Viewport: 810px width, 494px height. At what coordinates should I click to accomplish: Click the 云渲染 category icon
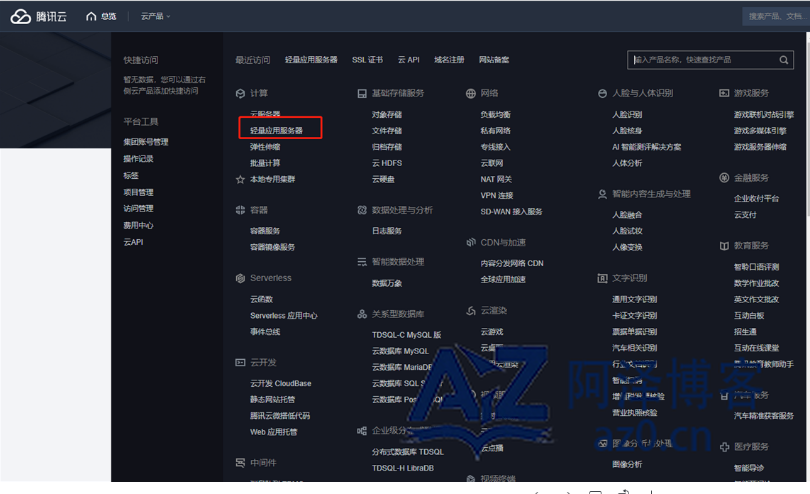point(471,311)
